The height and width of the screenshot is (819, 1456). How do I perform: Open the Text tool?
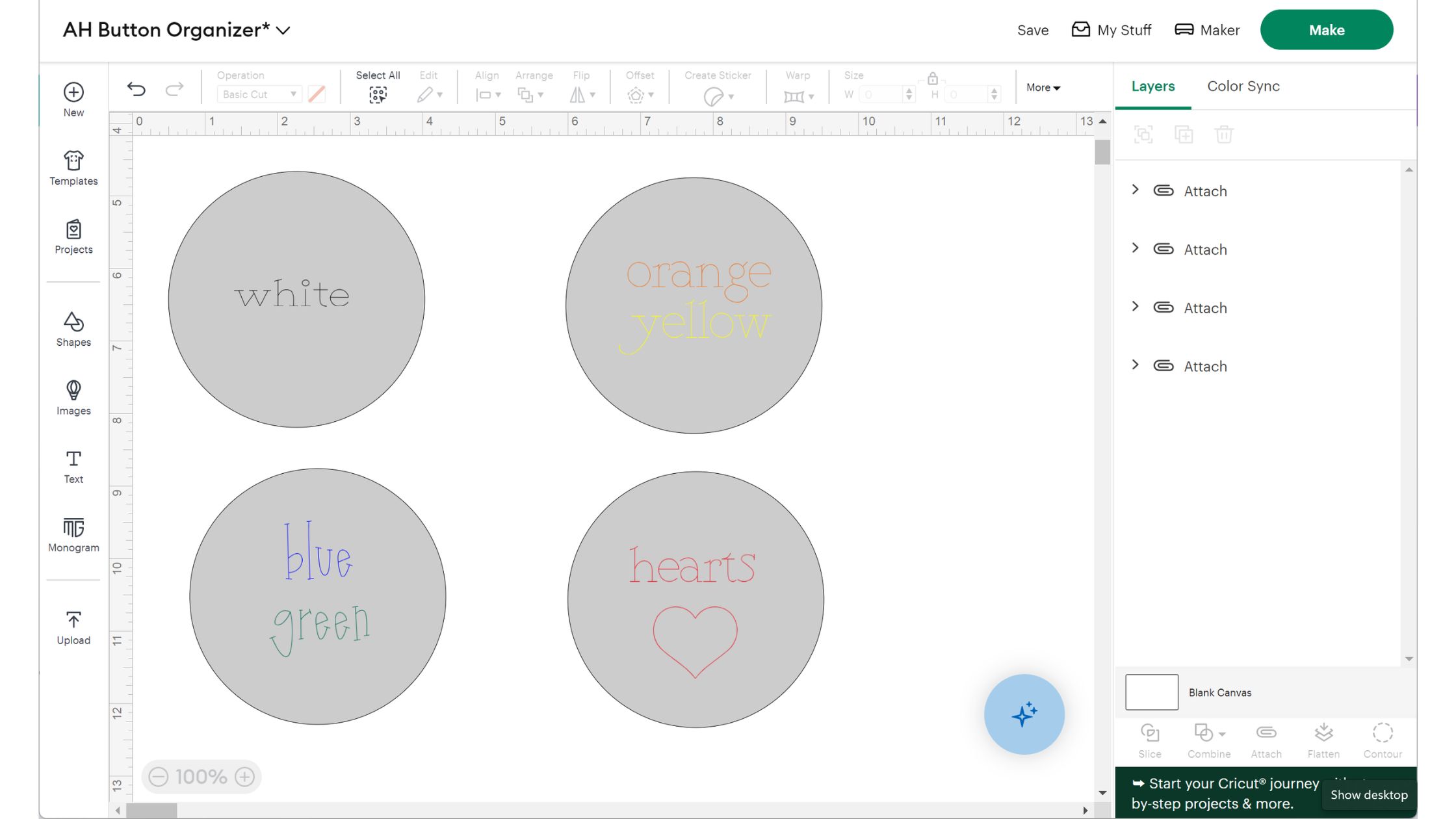(x=73, y=465)
